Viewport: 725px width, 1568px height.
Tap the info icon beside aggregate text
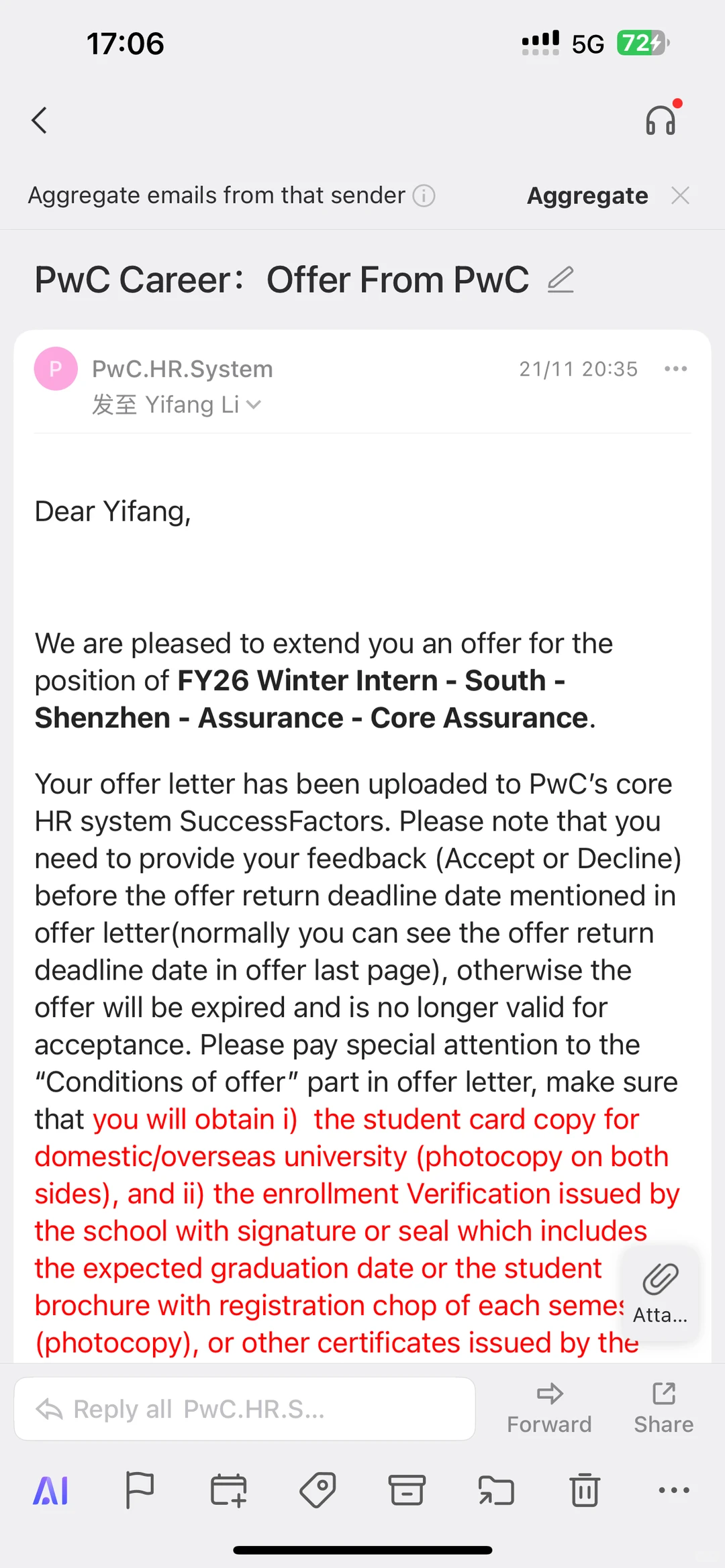(x=424, y=196)
